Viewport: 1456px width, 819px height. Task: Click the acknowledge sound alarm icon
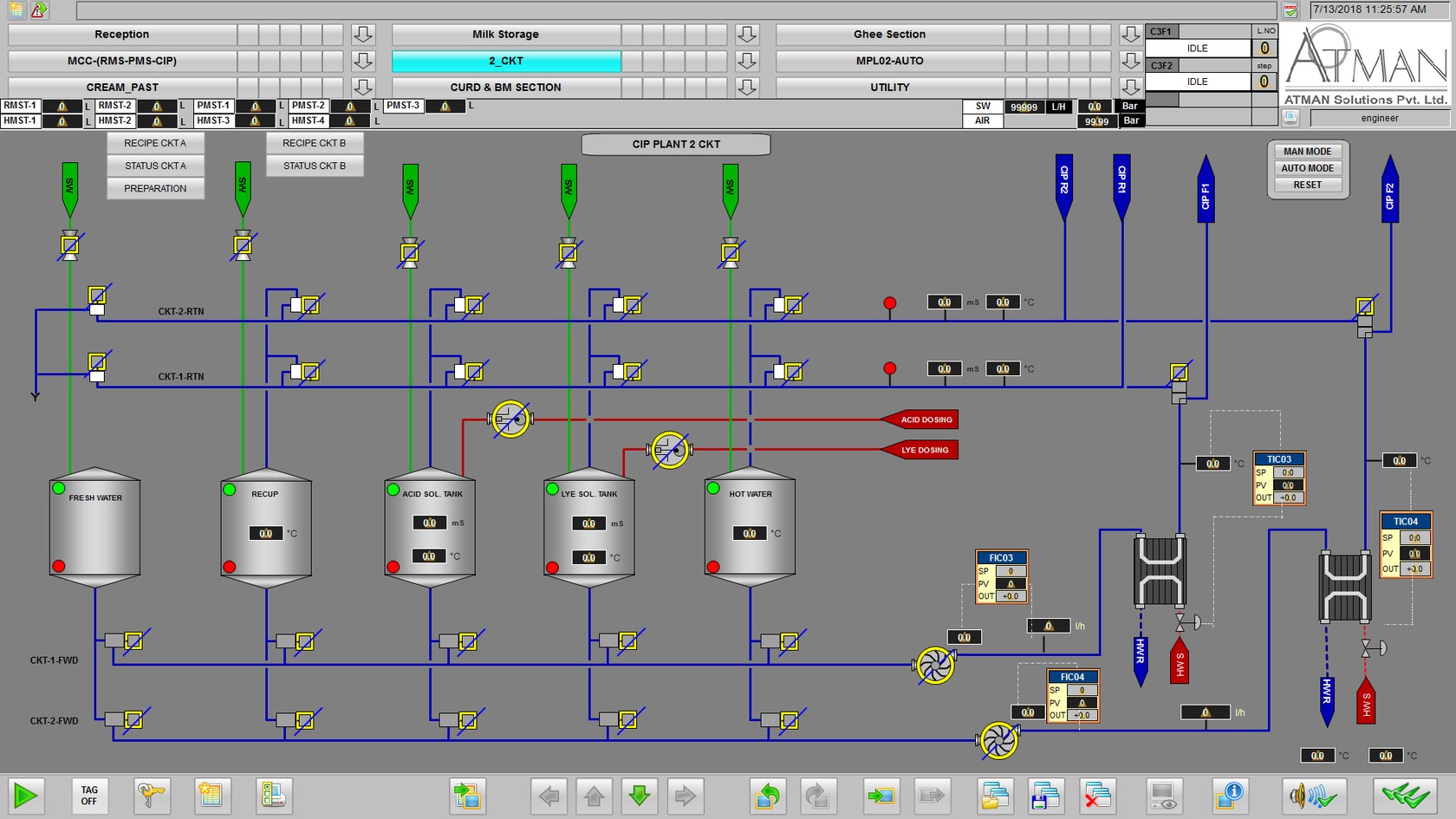1315,796
